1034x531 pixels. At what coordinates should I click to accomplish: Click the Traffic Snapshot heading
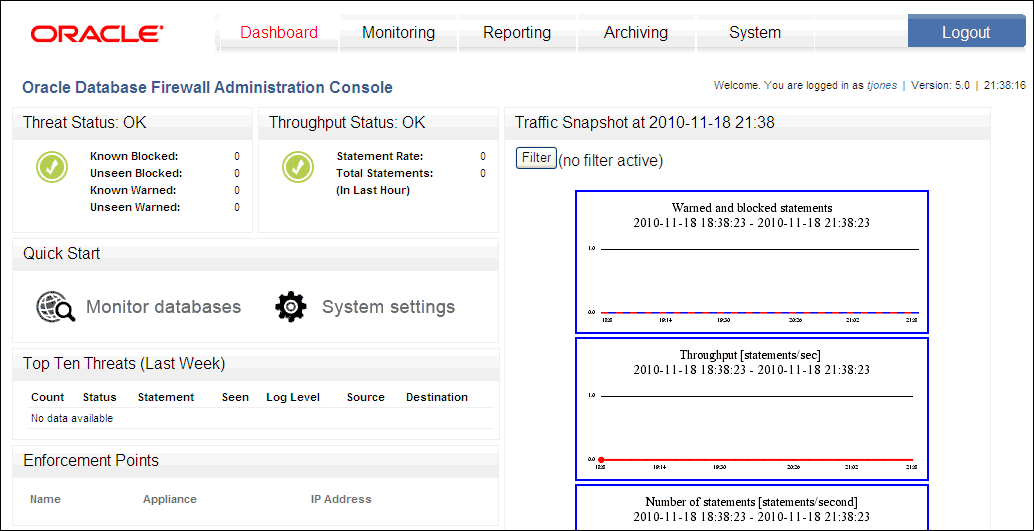[645, 123]
